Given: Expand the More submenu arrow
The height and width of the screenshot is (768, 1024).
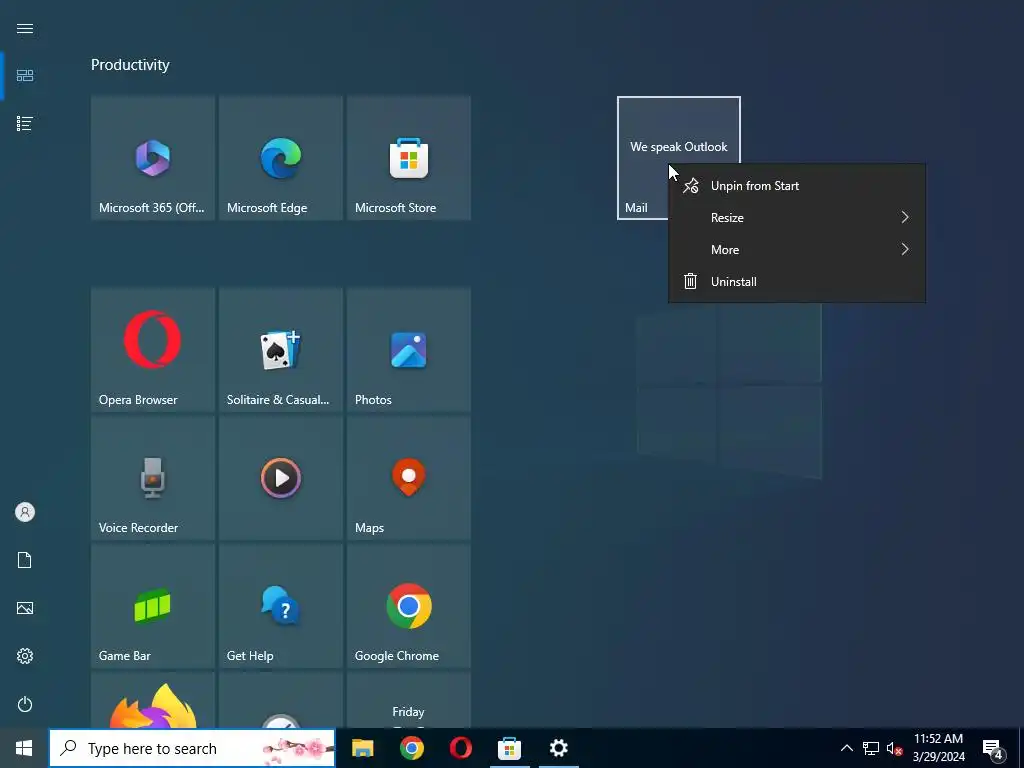Looking at the screenshot, I should click(x=905, y=249).
